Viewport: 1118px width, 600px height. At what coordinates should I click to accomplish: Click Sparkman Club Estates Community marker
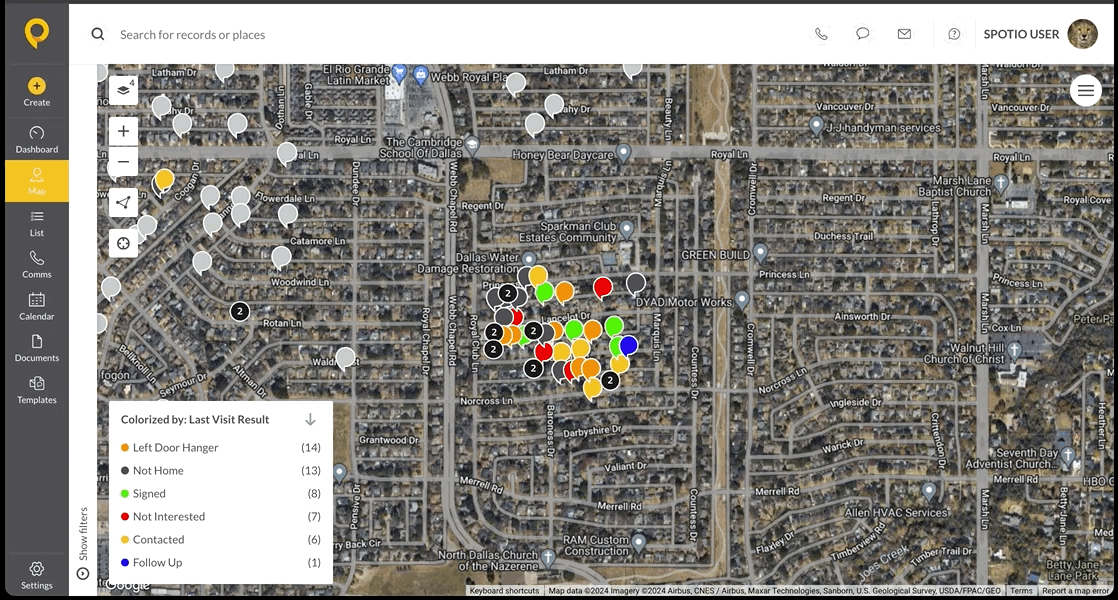[x=627, y=229]
